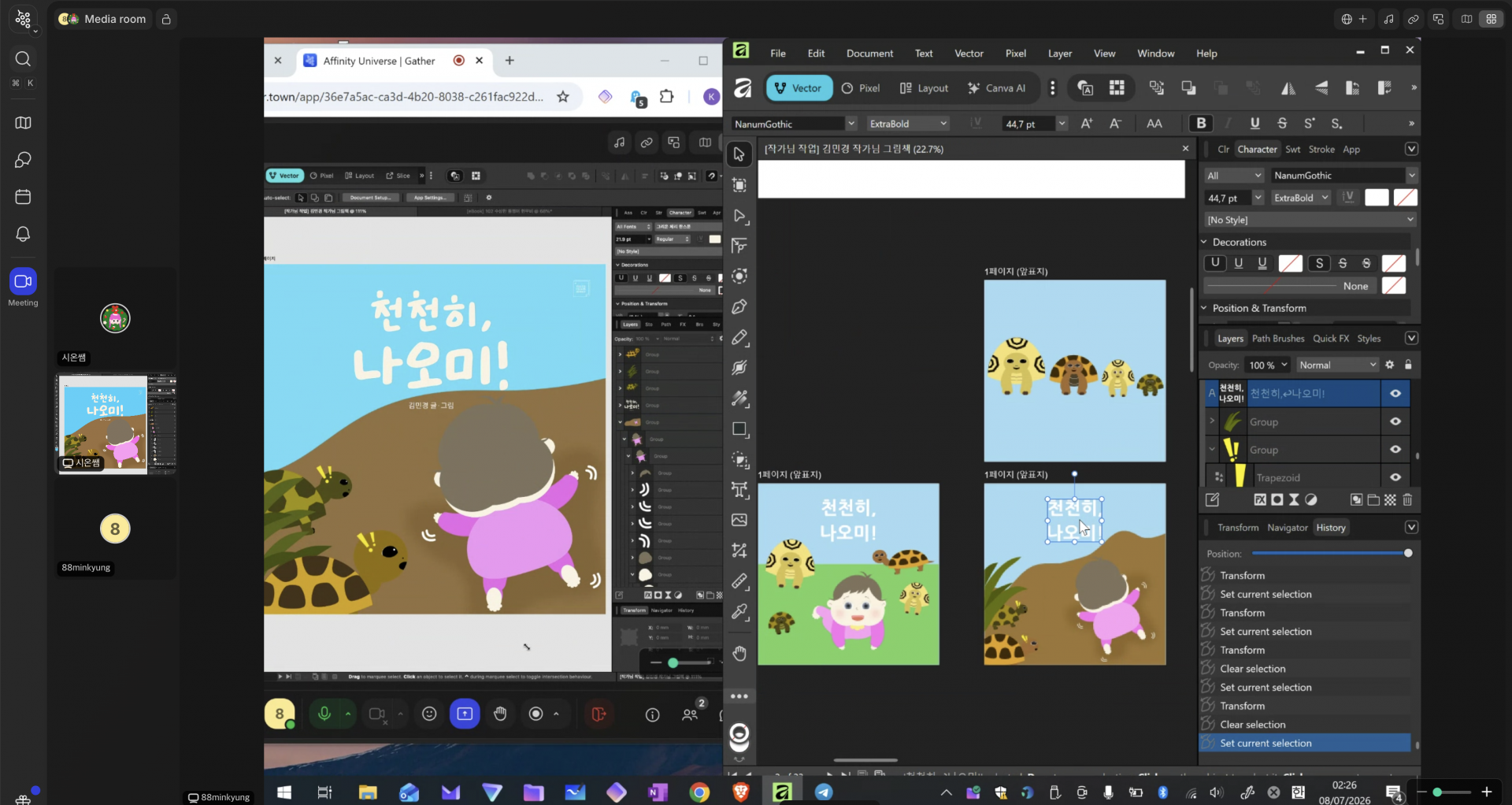
Task: Collapse the Decorations section
Action: (1204, 242)
